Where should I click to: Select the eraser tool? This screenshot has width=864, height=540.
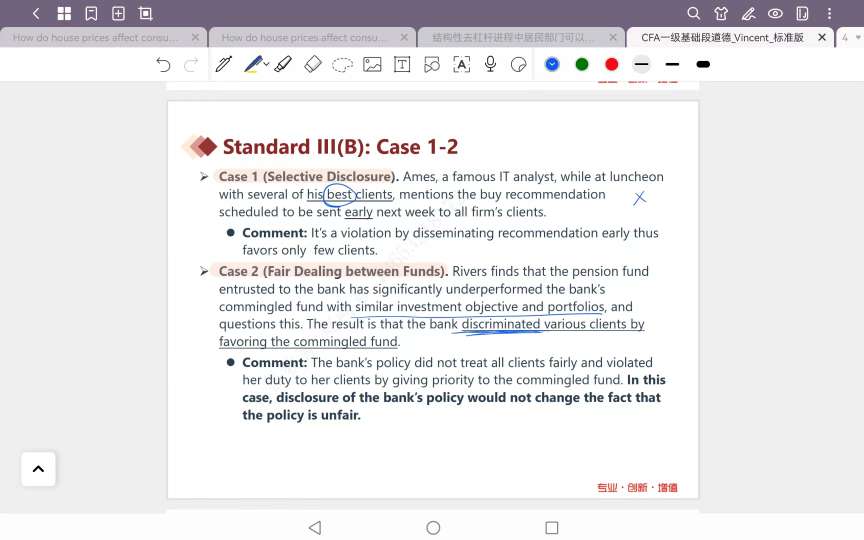312,64
